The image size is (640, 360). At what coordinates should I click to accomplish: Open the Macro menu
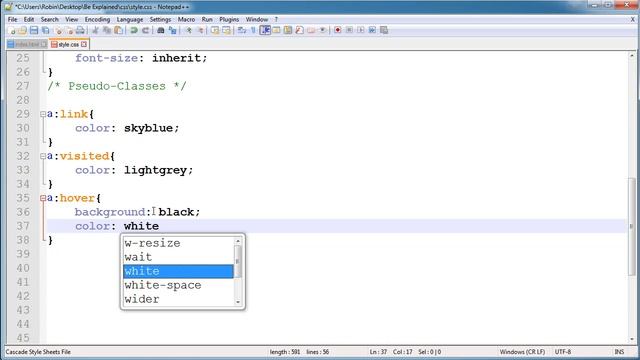pyautogui.click(x=186, y=19)
